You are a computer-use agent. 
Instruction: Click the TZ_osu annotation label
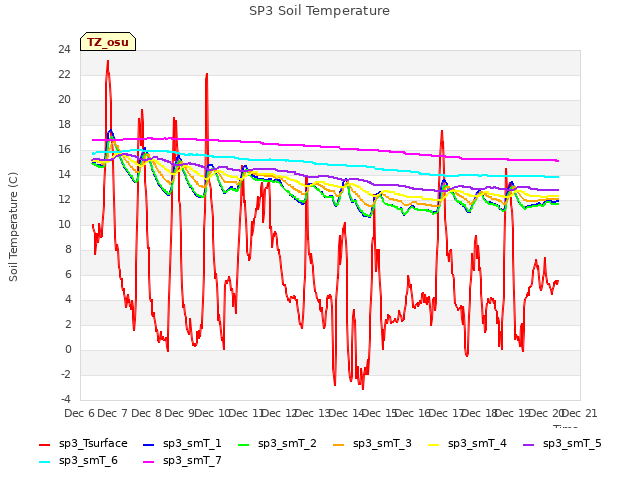point(108,42)
